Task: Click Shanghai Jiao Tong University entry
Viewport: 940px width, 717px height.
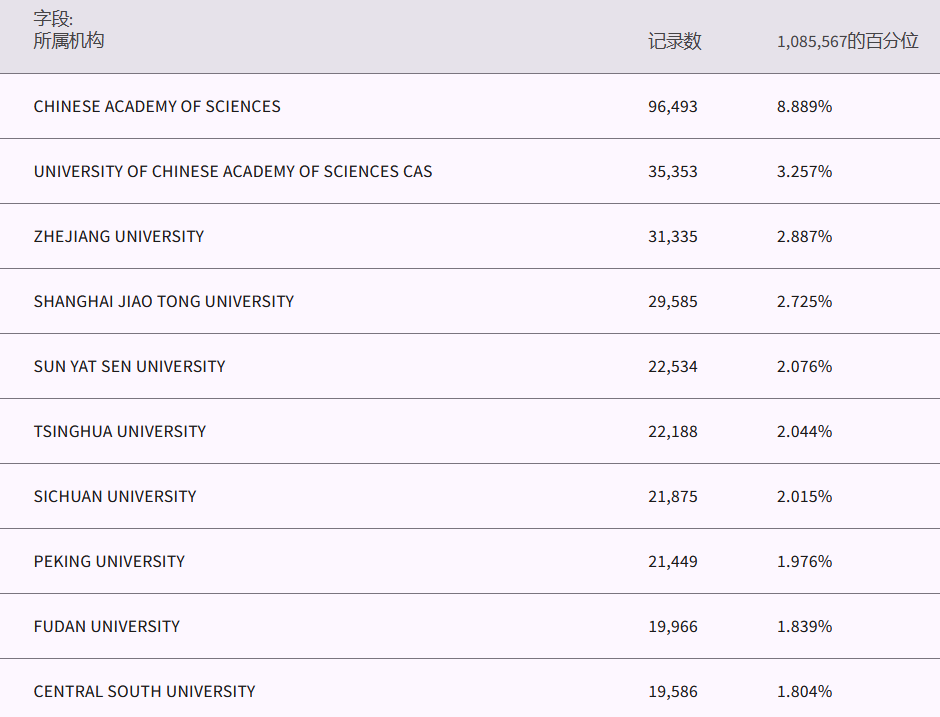Action: (164, 301)
